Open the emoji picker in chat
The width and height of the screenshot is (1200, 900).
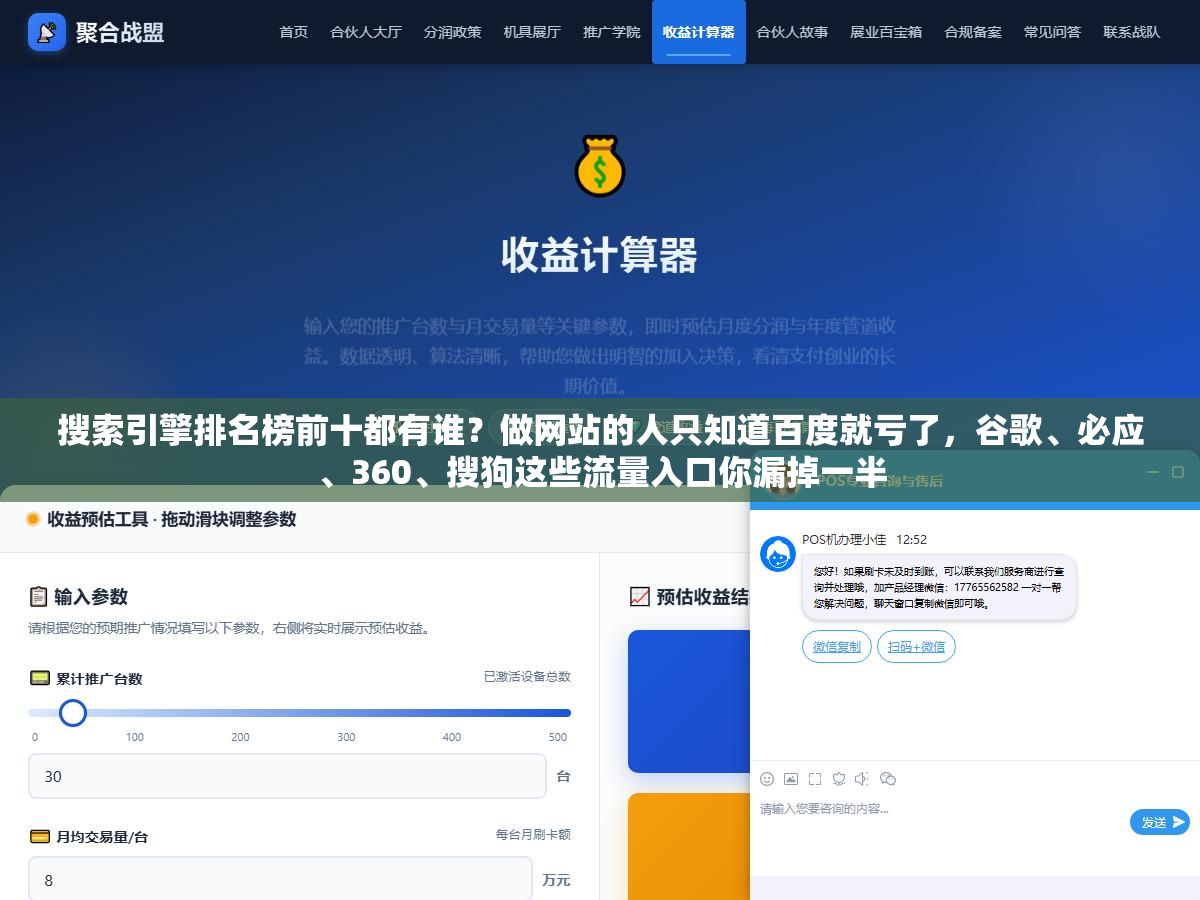767,779
